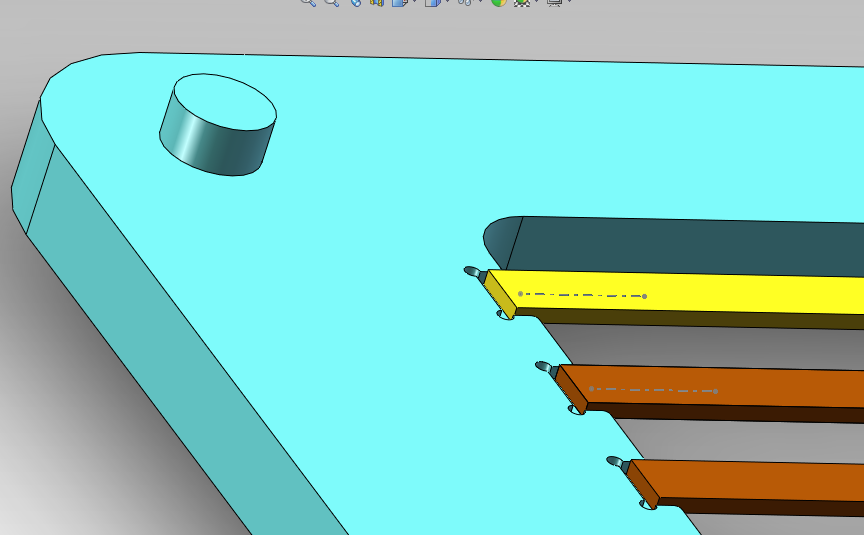Select the rounded end of the slot cutout
Viewport: 864px width, 535px height.
tap(500, 238)
